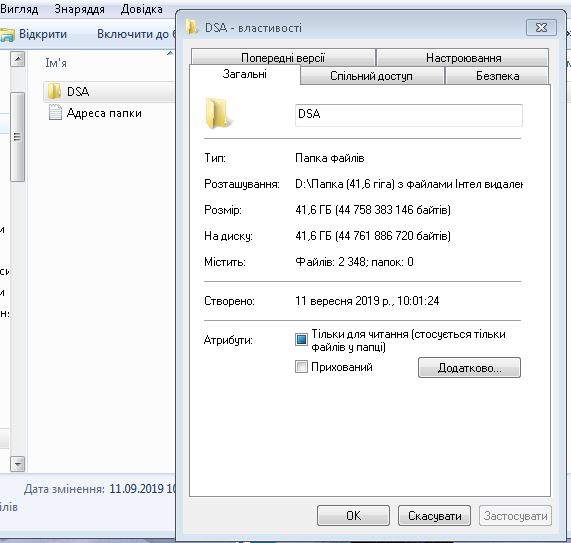The width and height of the screenshot is (571, 543).
Task: Switch to the Спільний доступ tab
Action: pos(371,76)
